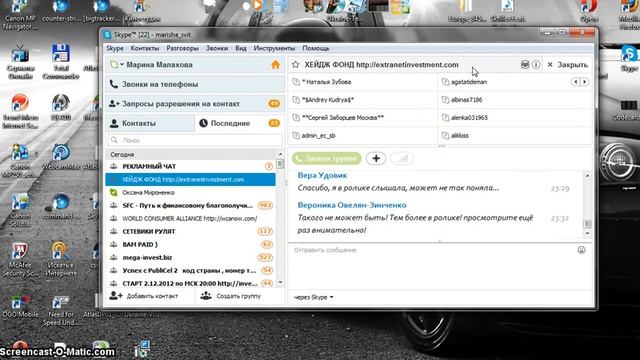Open the emoticon picker in message box

581,250
